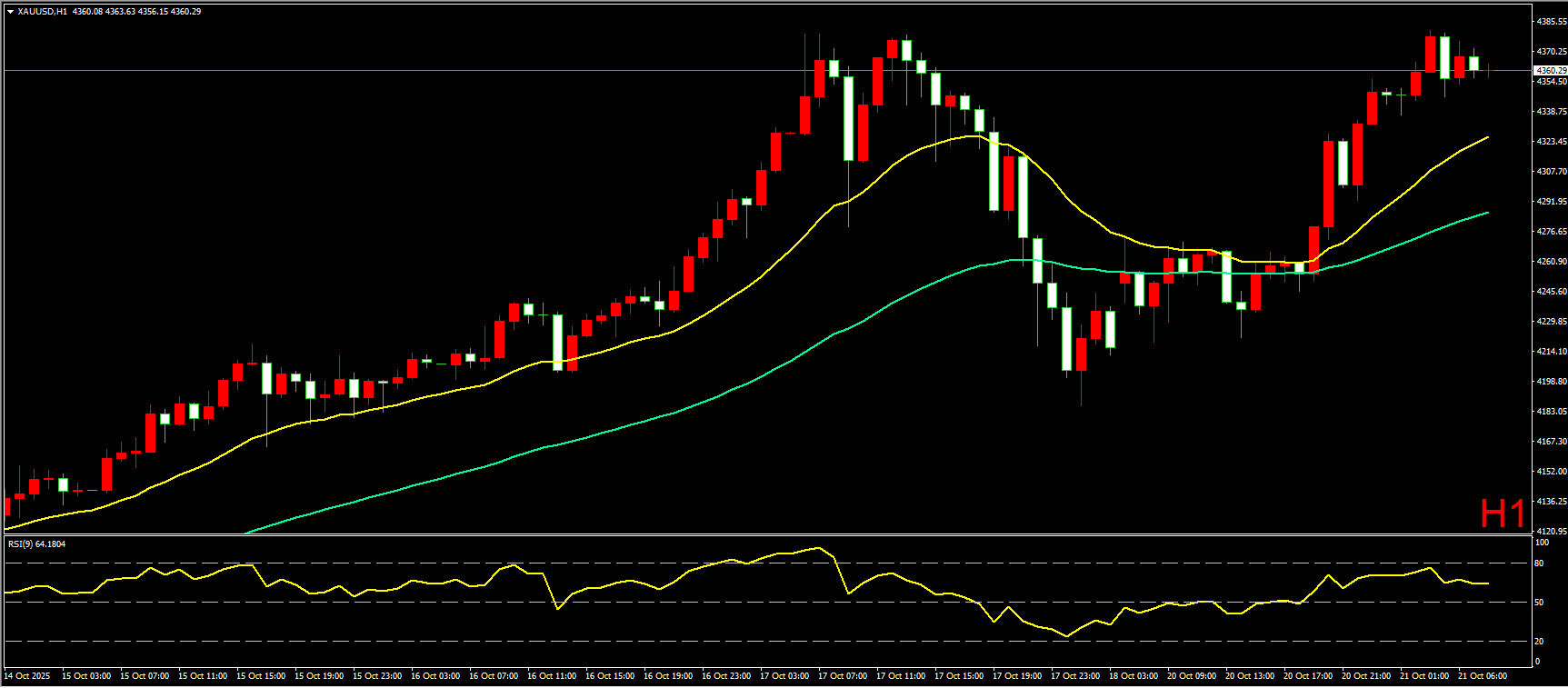Click the 14 Oct 2025 date label
The height and width of the screenshot is (688, 1568).
27,676
